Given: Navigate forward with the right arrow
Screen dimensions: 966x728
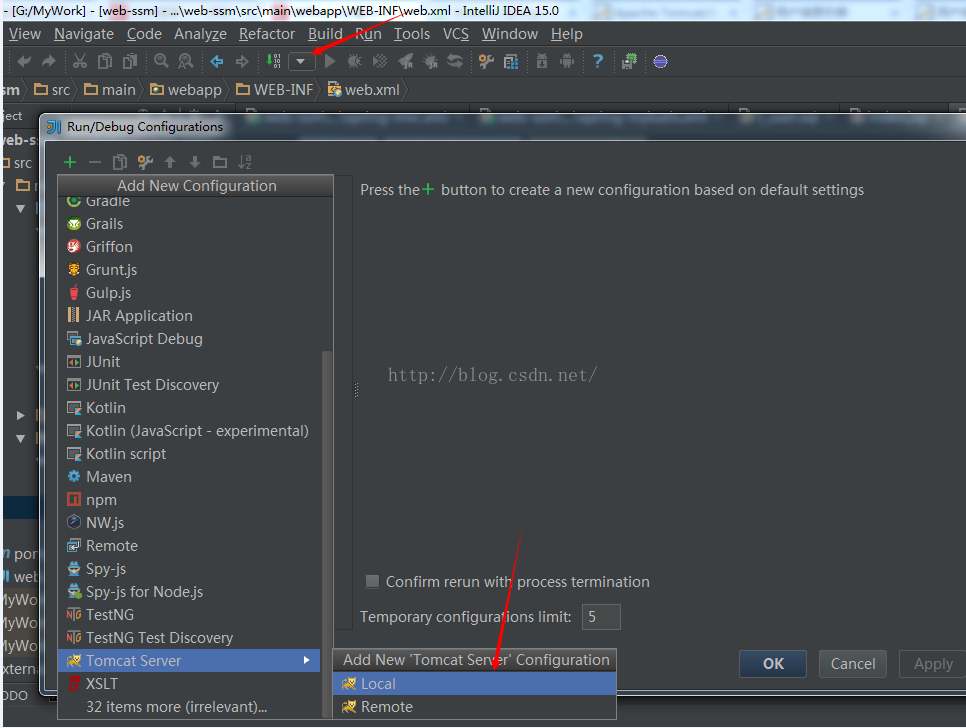Looking at the screenshot, I should coord(242,61).
